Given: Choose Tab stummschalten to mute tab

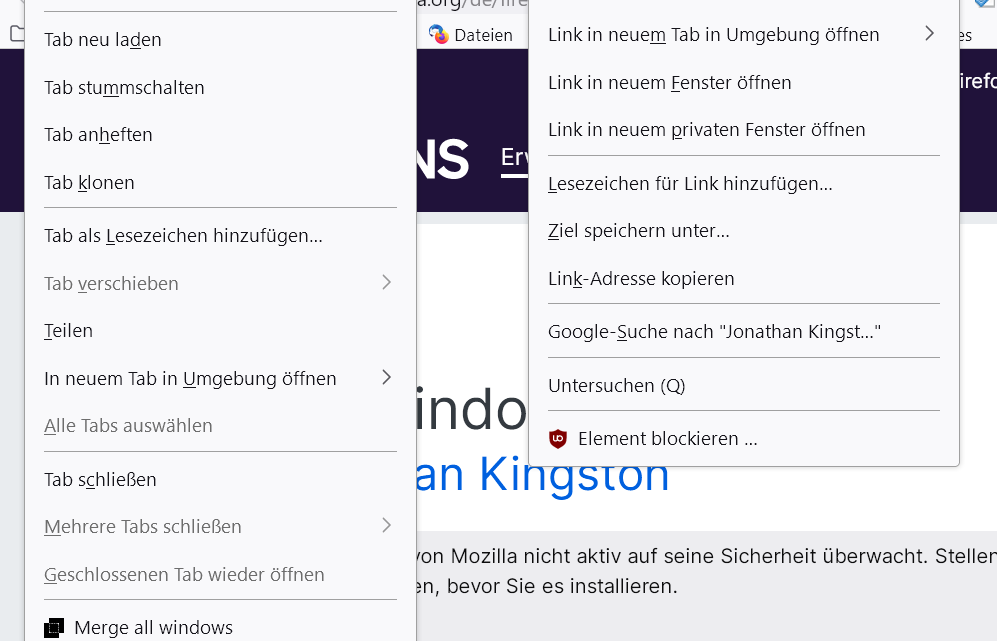Looking at the screenshot, I should pos(124,88).
